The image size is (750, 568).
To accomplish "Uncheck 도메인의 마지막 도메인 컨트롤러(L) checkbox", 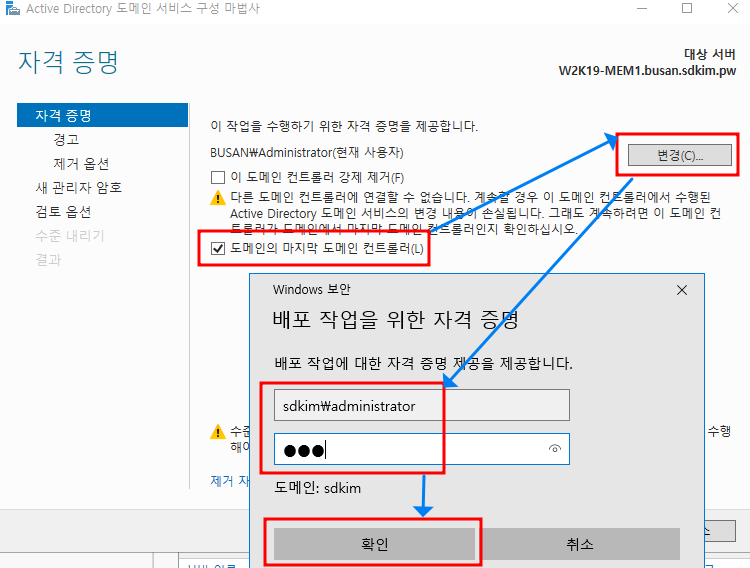I will pos(218,248).
